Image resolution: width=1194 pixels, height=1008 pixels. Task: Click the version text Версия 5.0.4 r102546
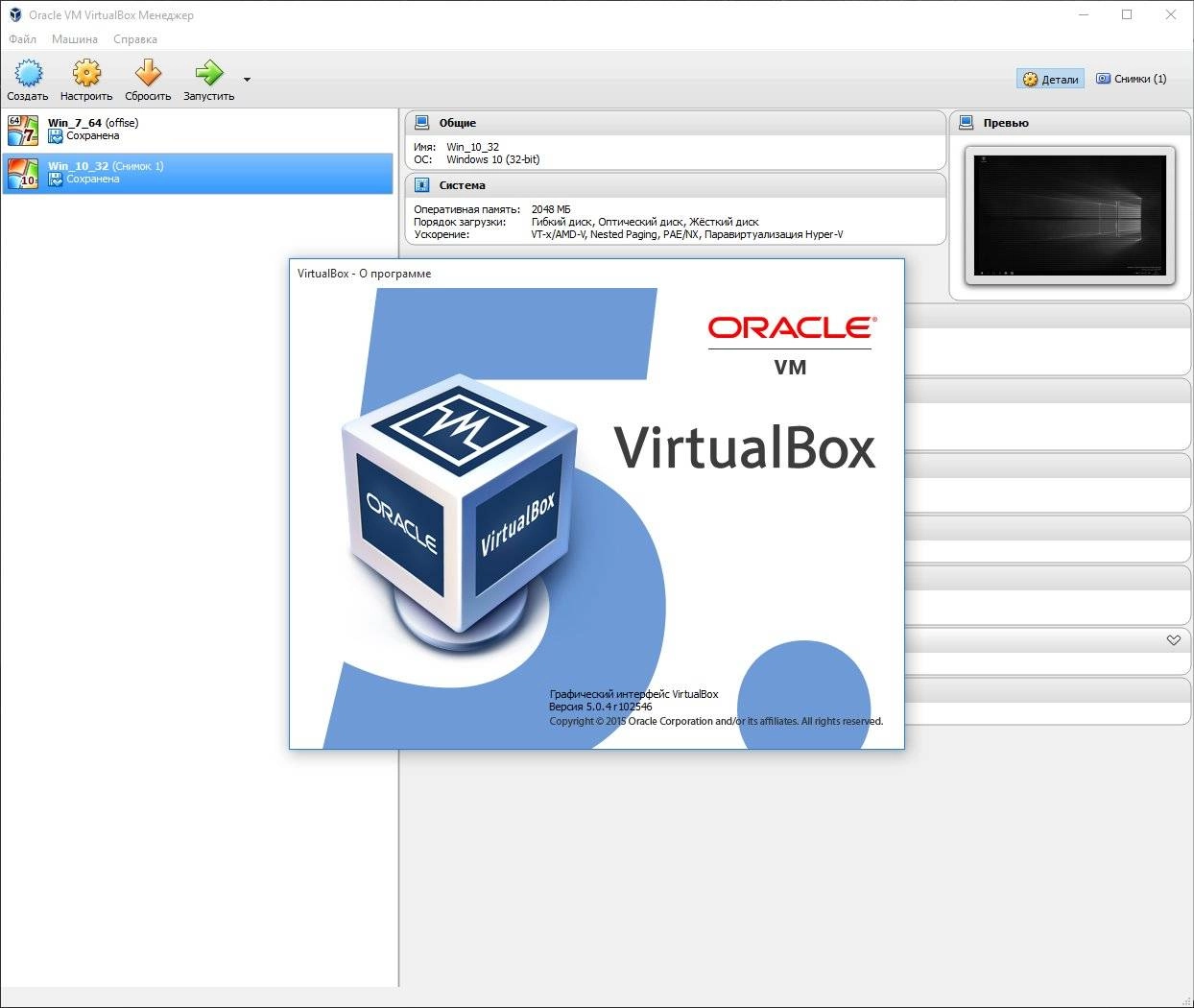pyautogui.click(x=601, y=707)
